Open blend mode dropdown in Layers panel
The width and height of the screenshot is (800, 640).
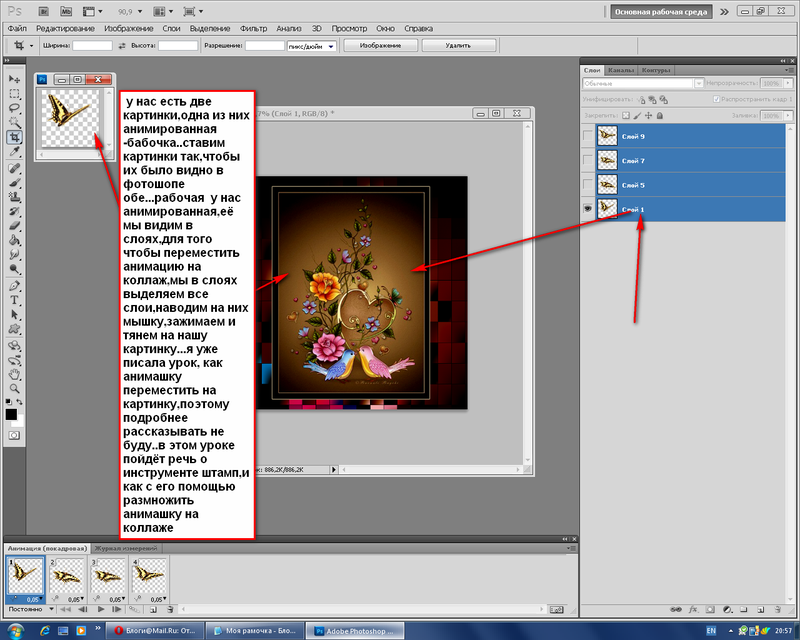699,83
